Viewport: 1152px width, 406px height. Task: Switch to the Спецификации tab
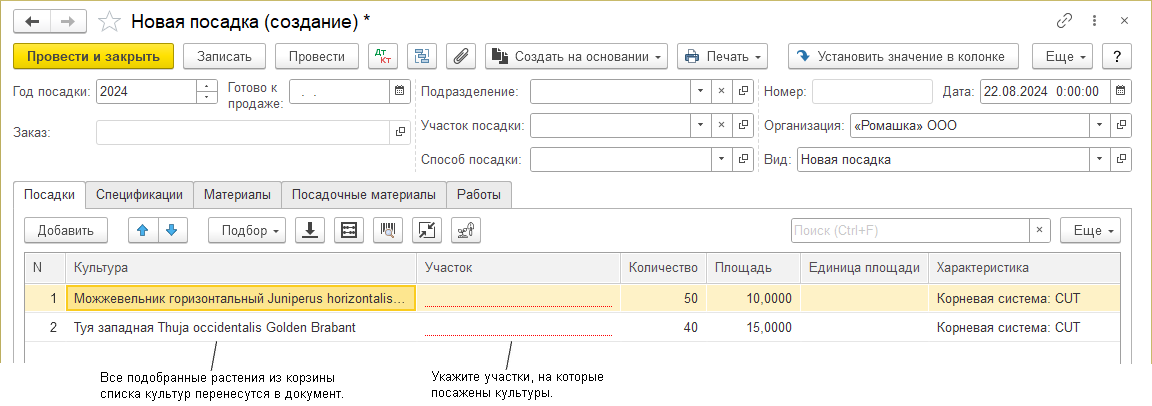139,195
